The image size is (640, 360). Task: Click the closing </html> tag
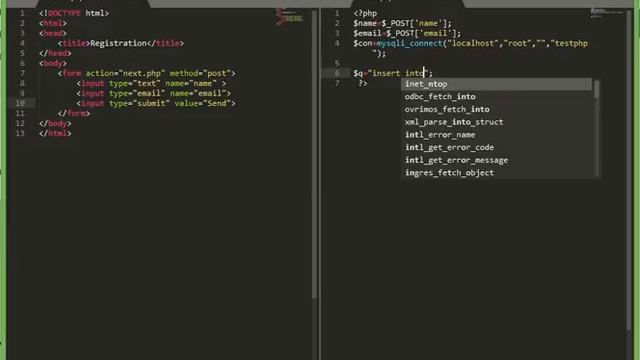[55, 133]
